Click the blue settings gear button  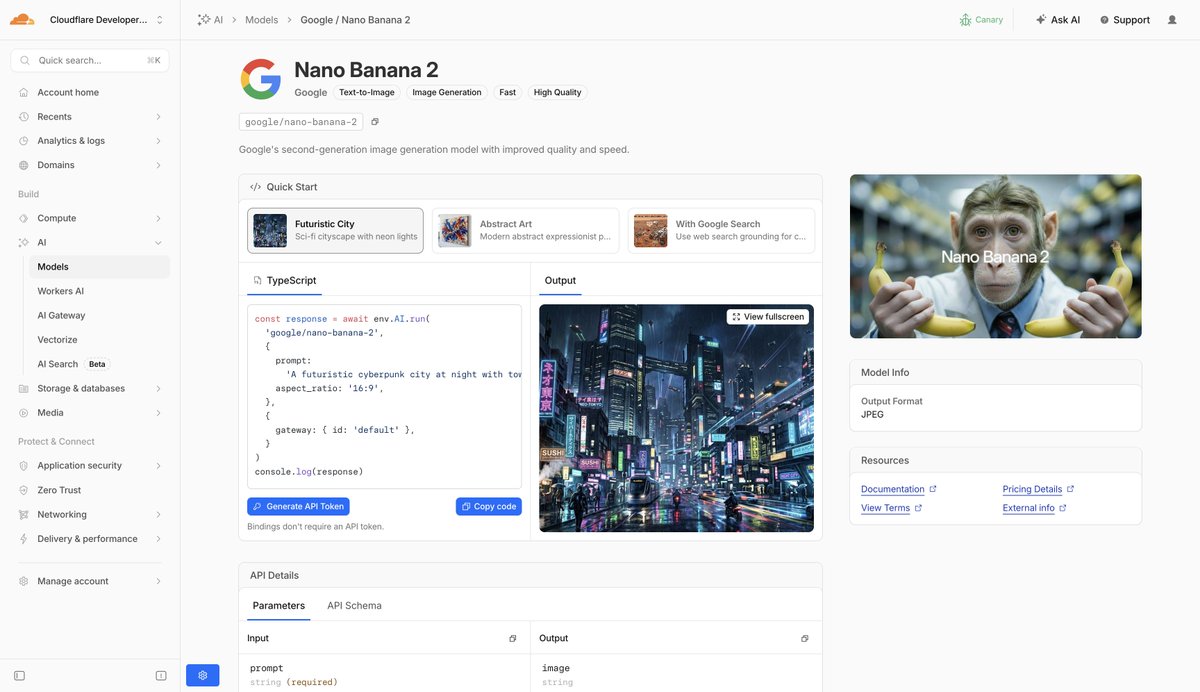click(202, 675)
